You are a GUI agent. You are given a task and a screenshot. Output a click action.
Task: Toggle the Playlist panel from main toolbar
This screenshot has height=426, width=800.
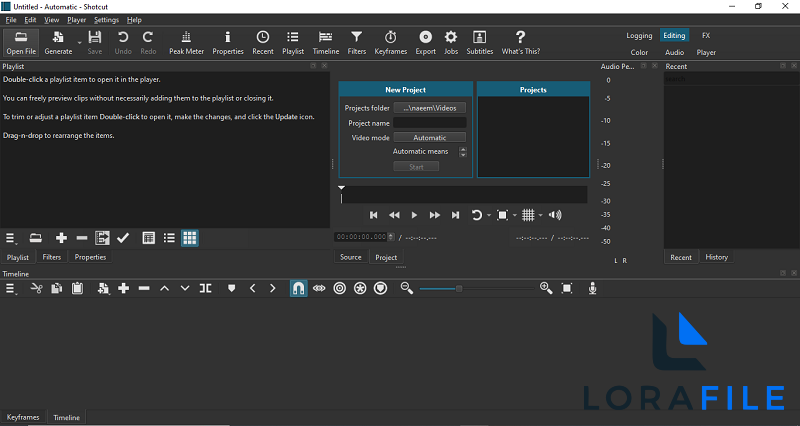pyautogui.click(x=293, y=43)
